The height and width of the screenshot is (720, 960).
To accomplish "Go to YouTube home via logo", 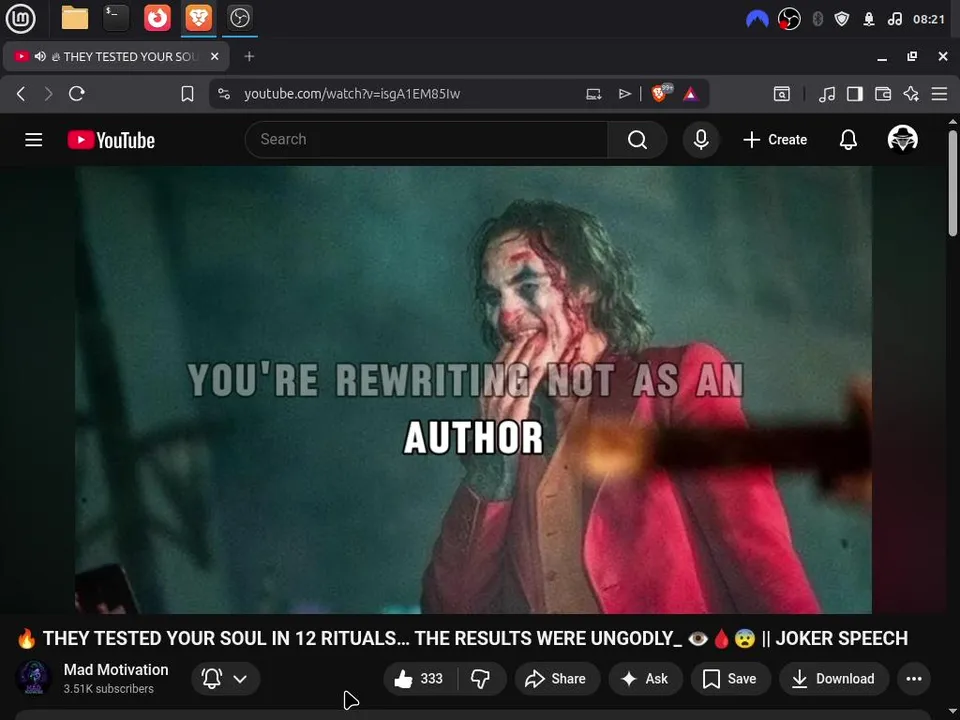I will pyautogui.click(x=111, y=140).
